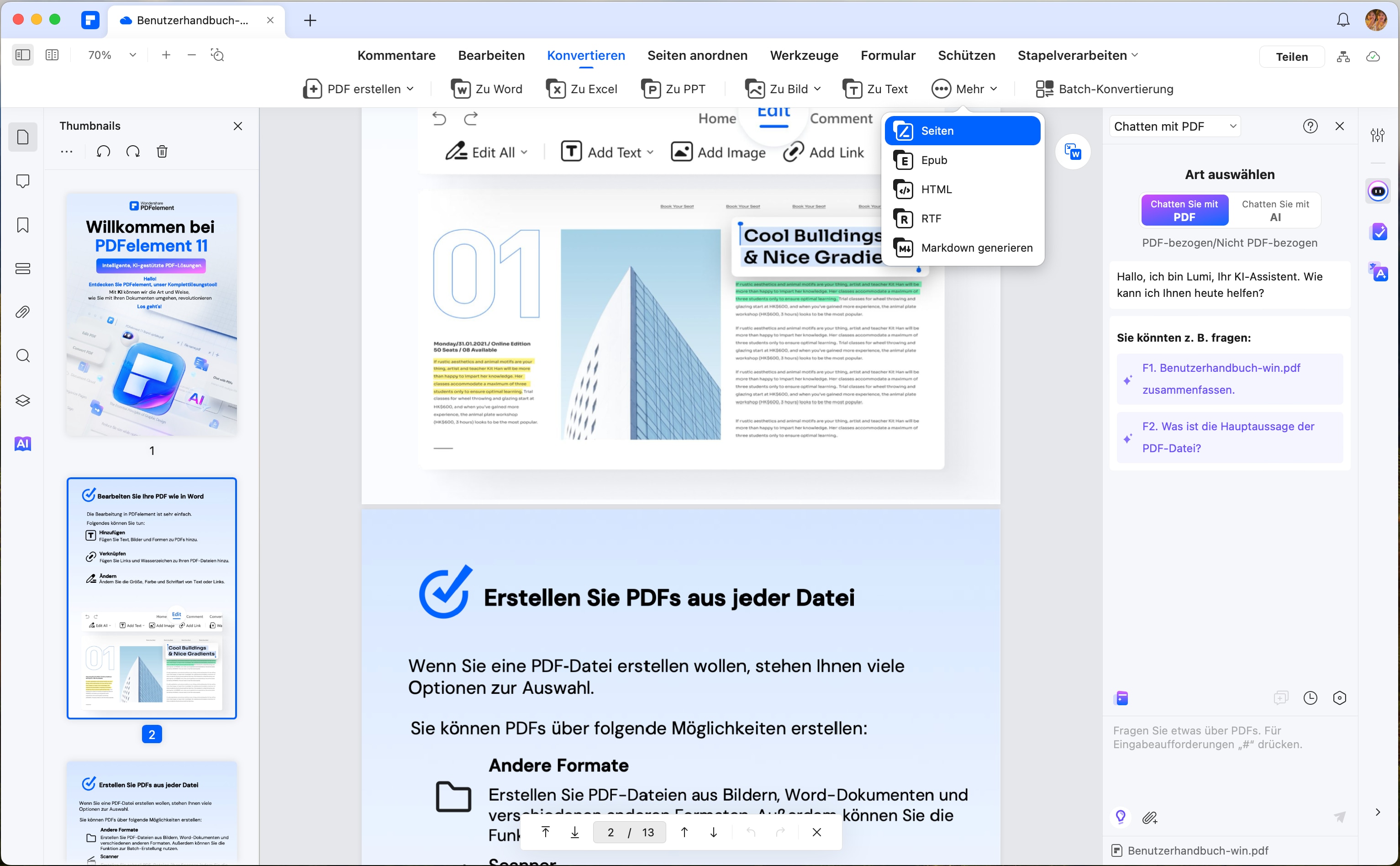Open the AI sidebar icon
The width and height of the screenshot is (1400, 866).
pyautogui.click(x=23, y=444)
